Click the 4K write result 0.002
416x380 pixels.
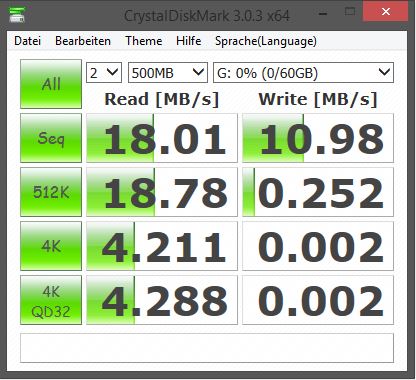[x=318, y=246]
